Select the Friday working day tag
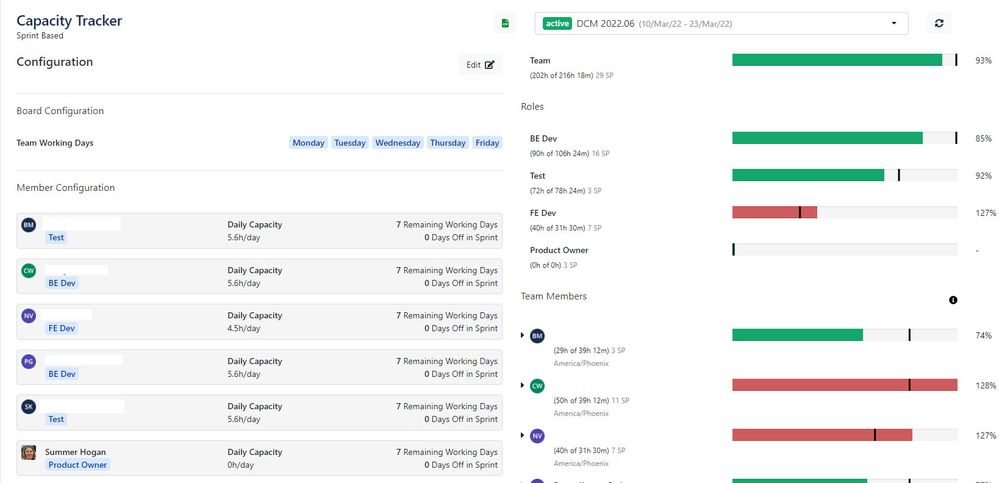Viewport: 999px width, 483px height. (487, 143)
